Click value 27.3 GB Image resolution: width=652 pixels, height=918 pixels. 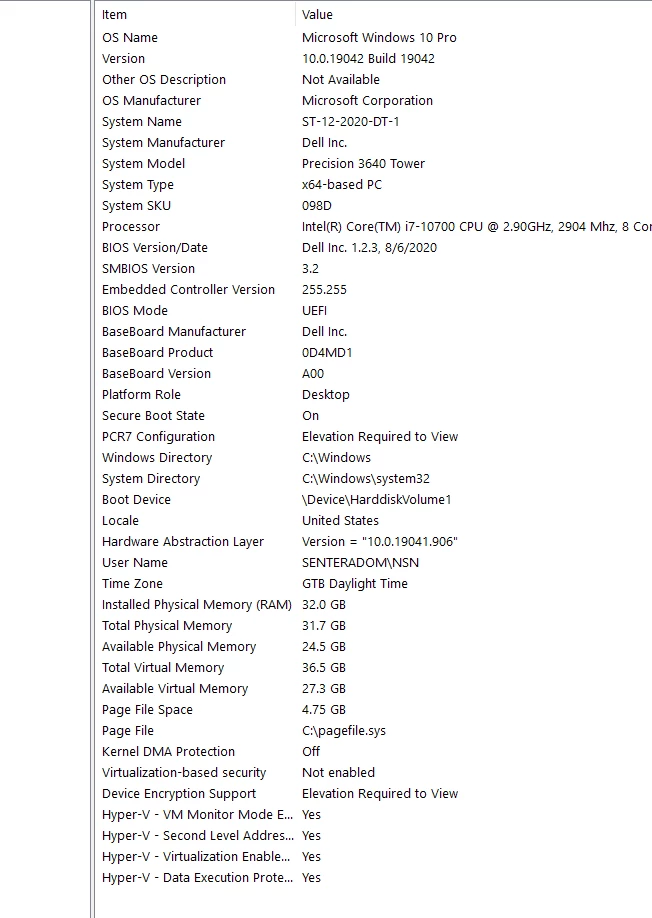pyautogui.click(x=324, y=690)
